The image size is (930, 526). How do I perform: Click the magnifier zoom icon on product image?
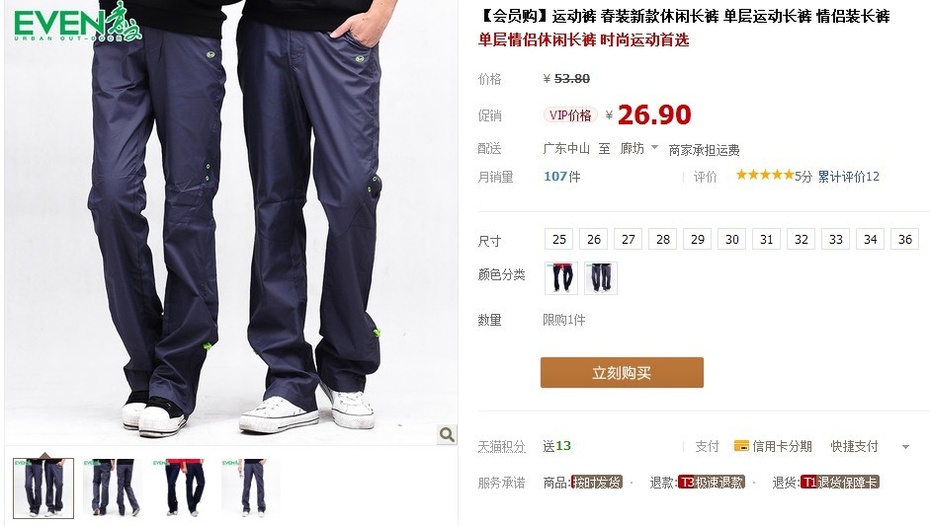pyautogui.click(x=447, y=434)
